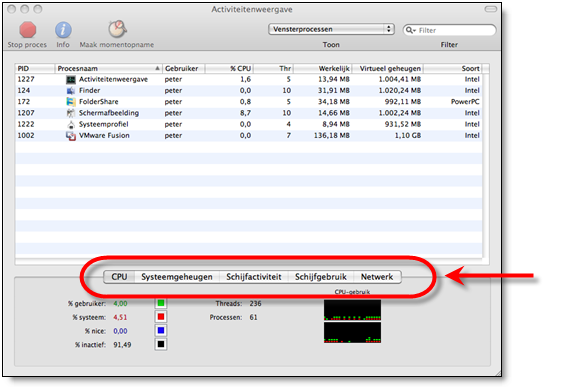Select the Finder process name
Screen dimensions: 564x389
point(90,90)
